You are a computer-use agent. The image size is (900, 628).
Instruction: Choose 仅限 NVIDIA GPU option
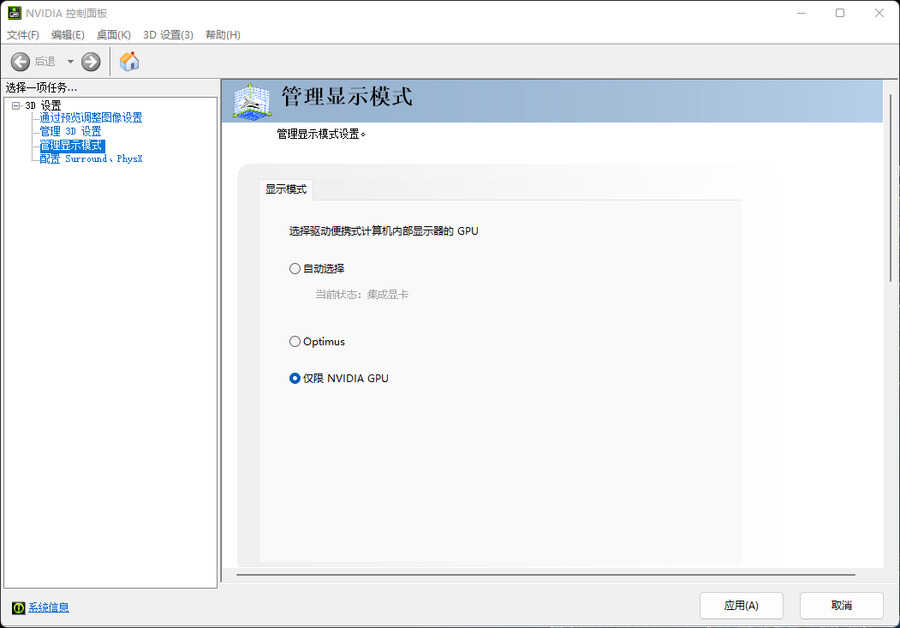click(295, 379)
